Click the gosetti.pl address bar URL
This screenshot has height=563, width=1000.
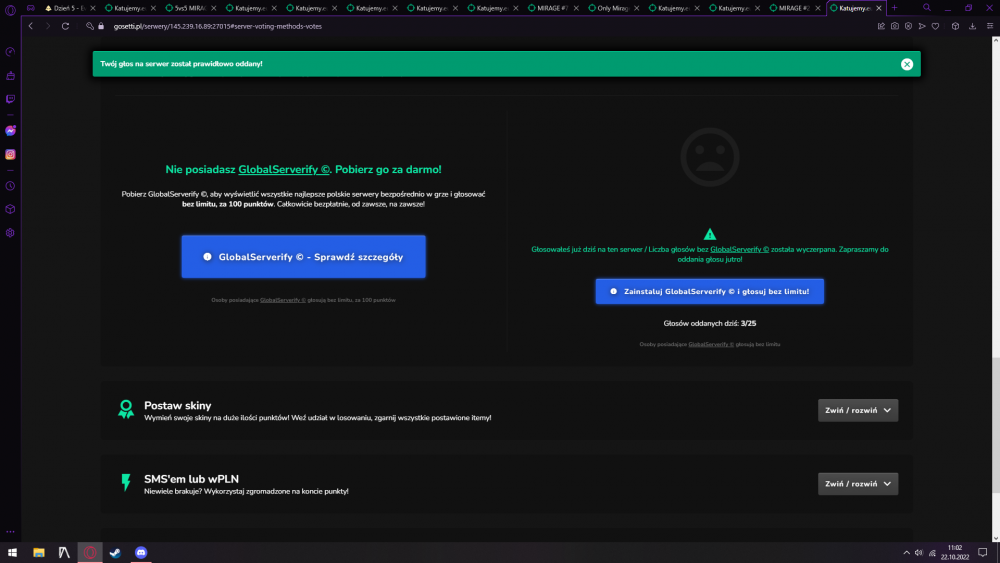(x=217, y=26)
